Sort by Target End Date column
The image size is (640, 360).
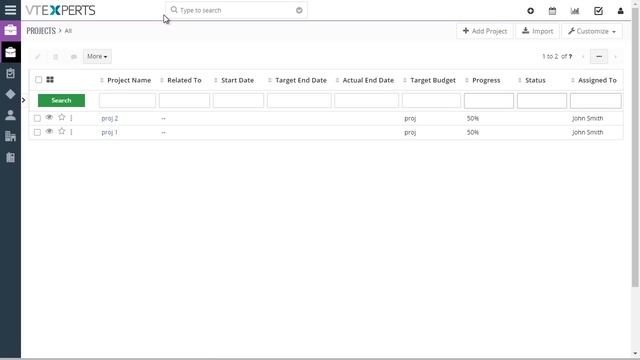pyautogui.click(x=301, y=80)
